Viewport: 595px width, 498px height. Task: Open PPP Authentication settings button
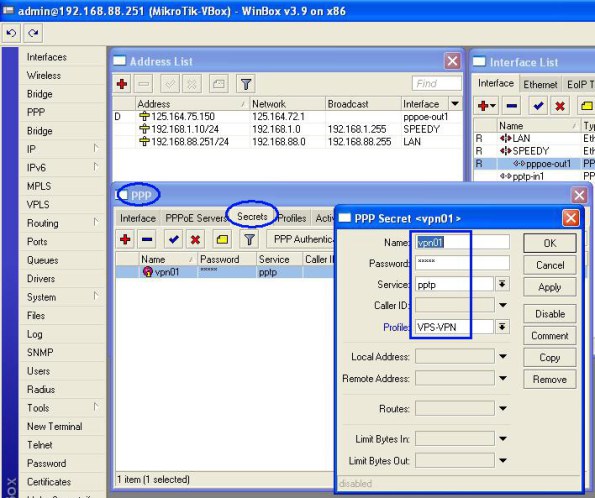point(301,239)
